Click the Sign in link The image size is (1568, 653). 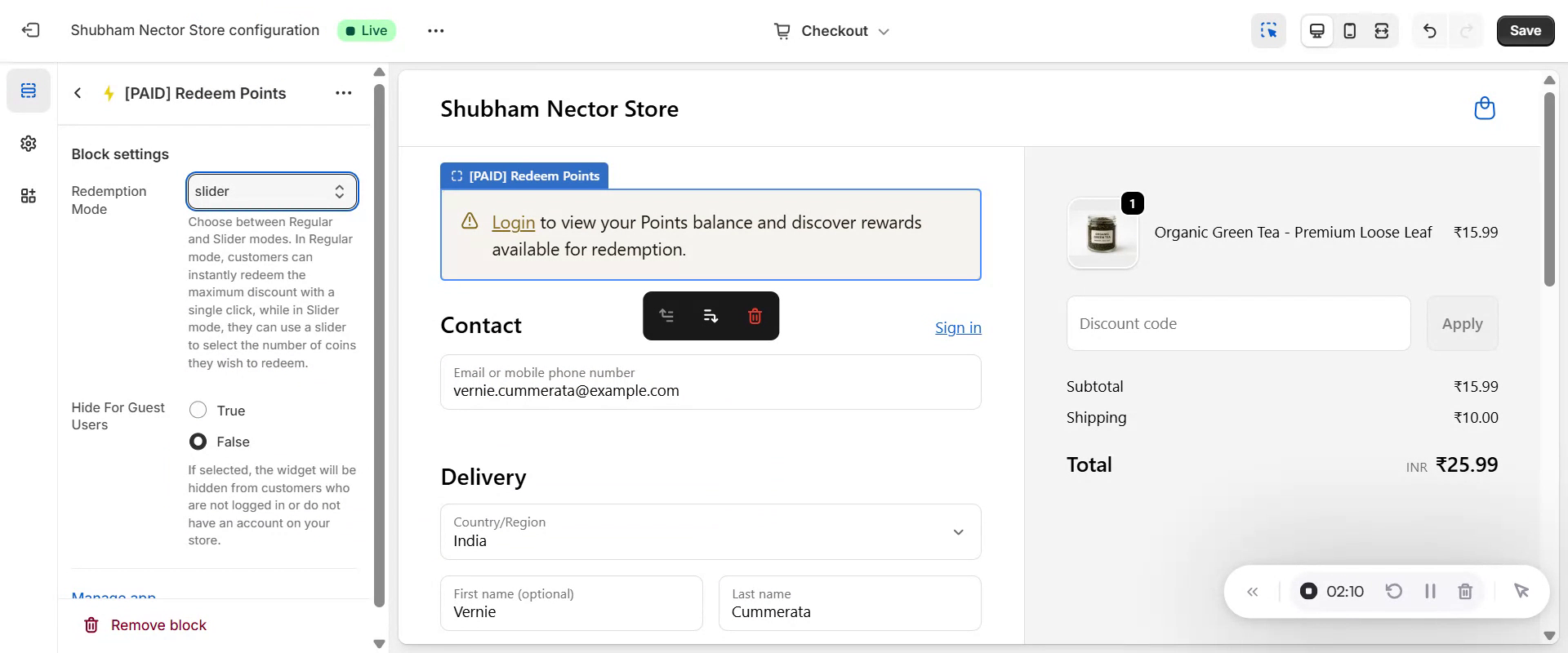coord(958,327)
